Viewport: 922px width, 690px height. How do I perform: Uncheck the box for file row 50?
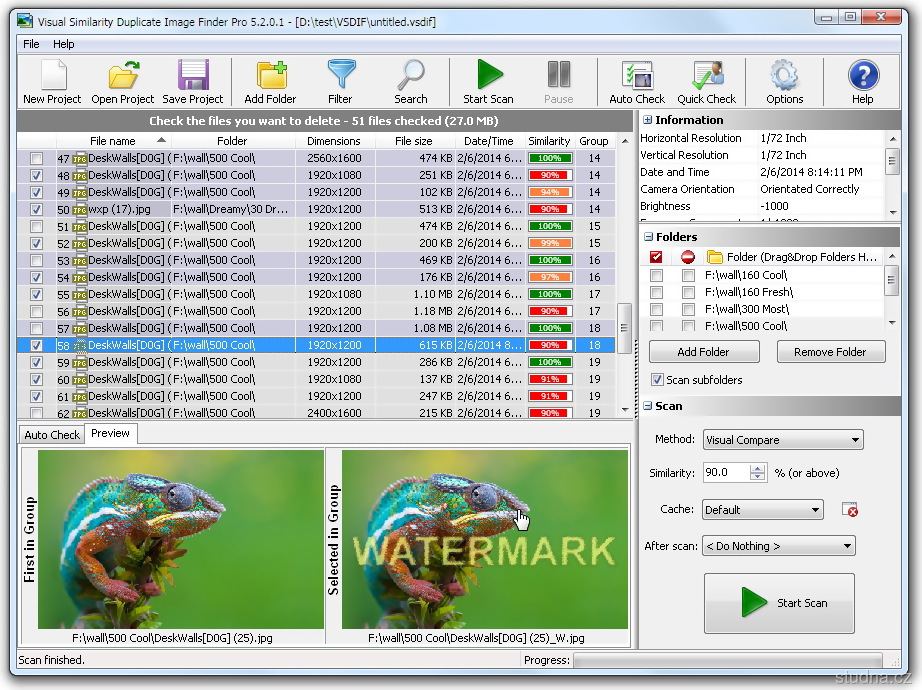tap(37, 210)
